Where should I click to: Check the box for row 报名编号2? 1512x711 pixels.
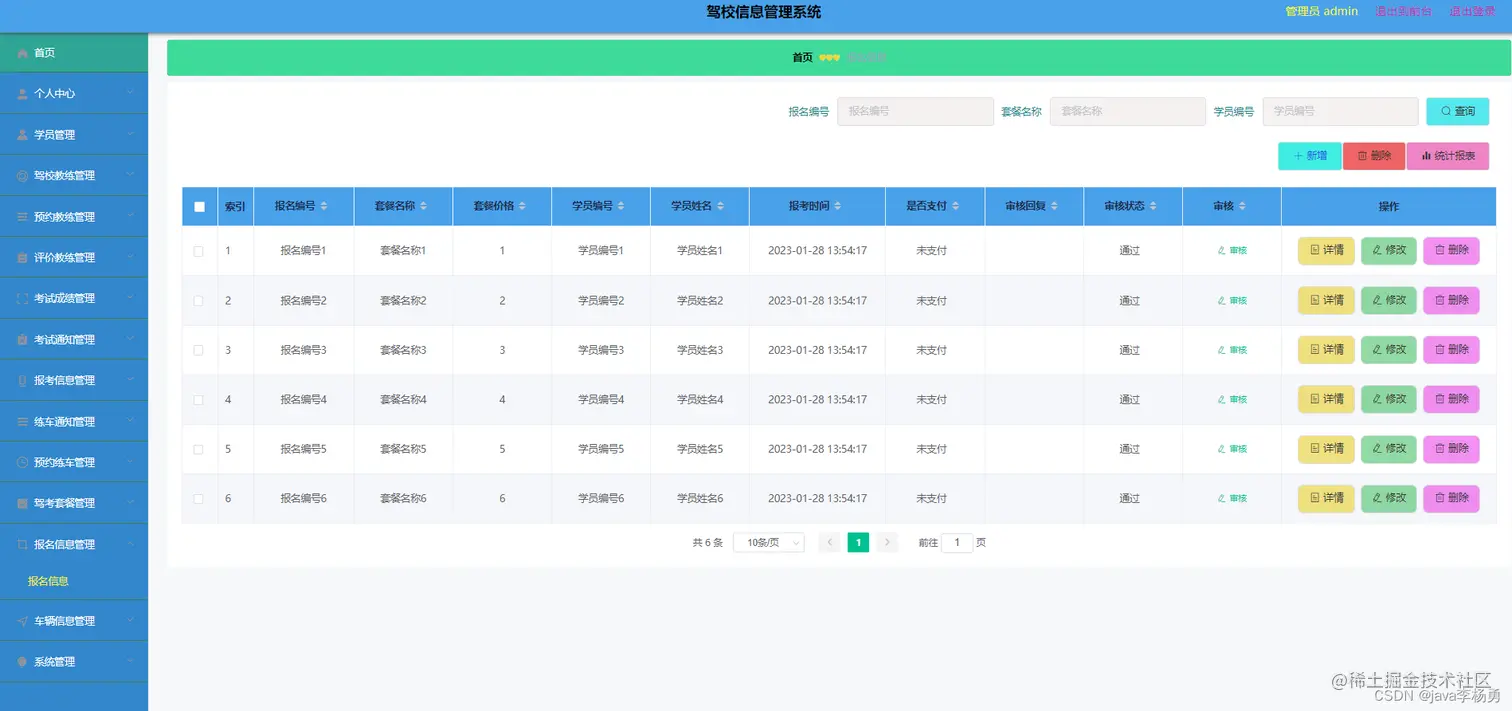[x=198, y=301]
